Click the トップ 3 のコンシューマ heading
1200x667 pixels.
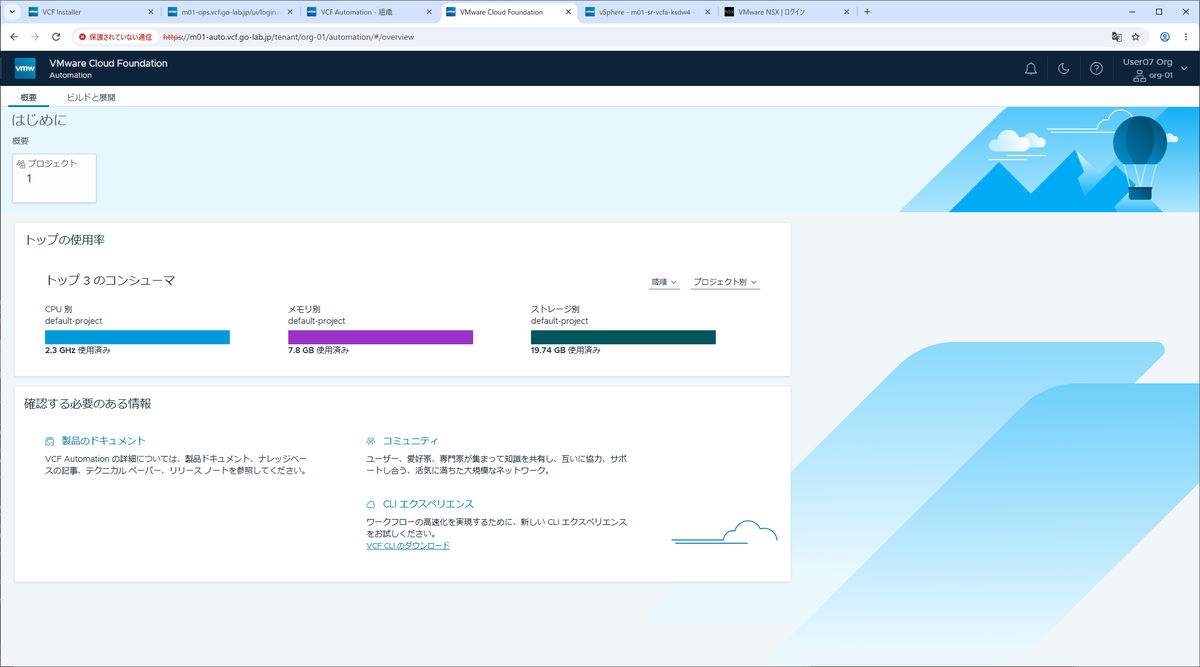pos(111,281)
